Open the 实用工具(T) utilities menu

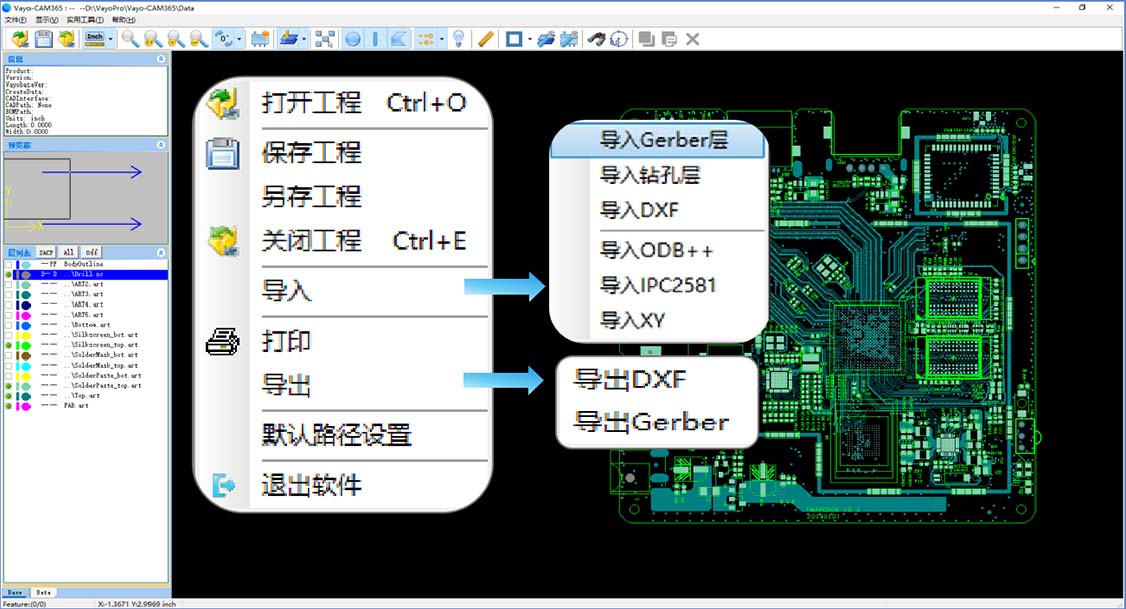(x=85, y=20)
